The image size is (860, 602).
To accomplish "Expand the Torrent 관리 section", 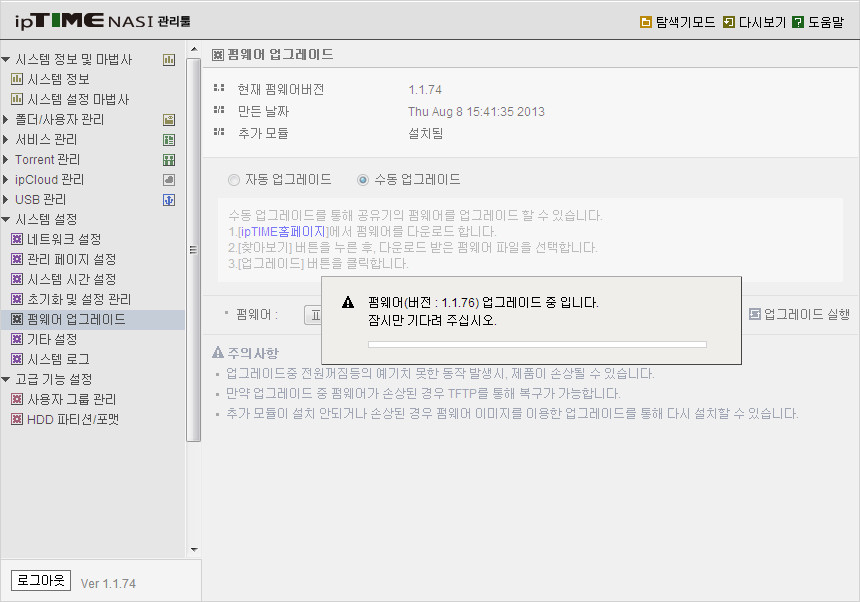I will pyautogui.click(x=5, y=160).
